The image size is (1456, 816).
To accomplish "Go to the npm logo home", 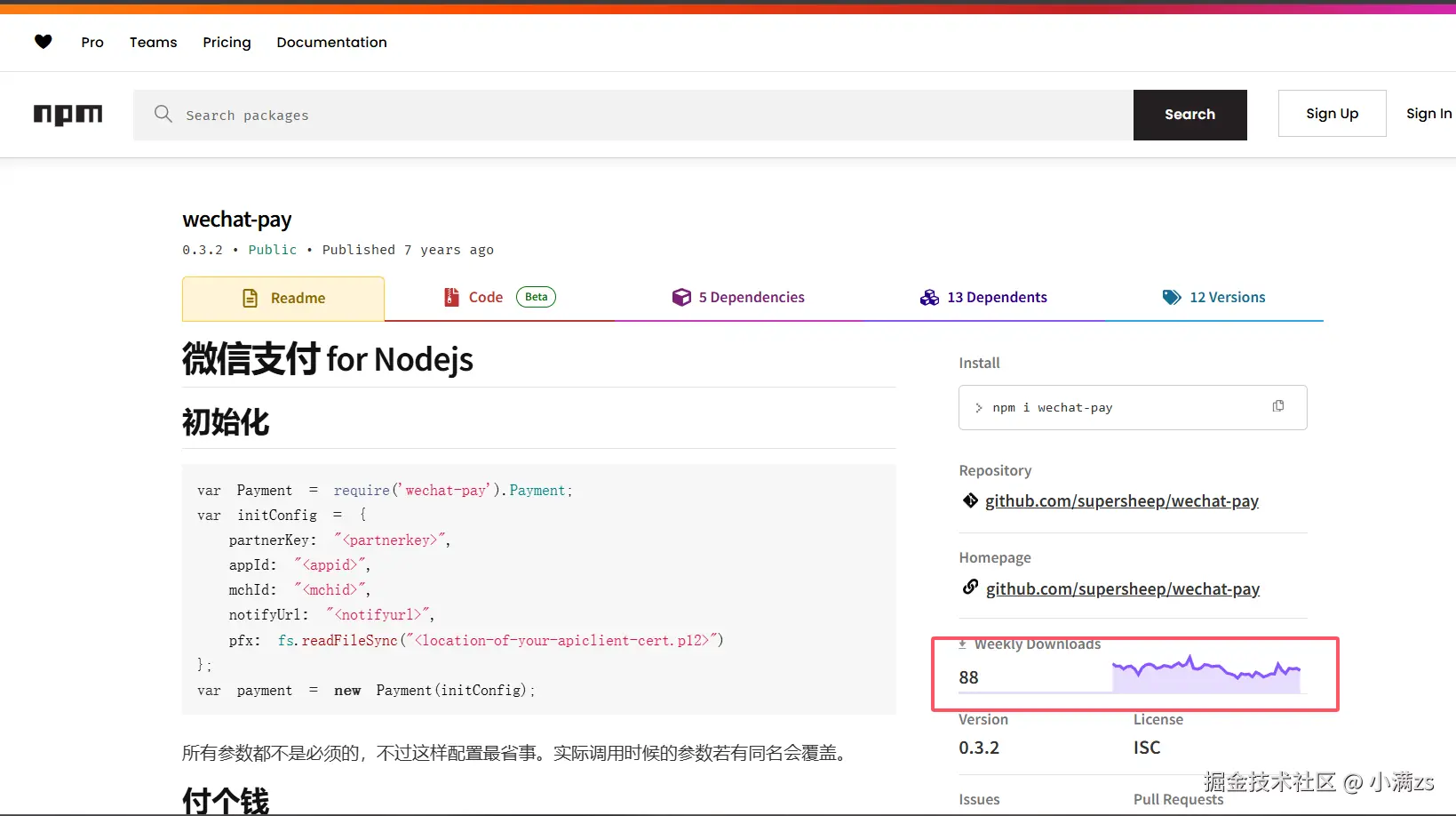I will coord(68,115).
